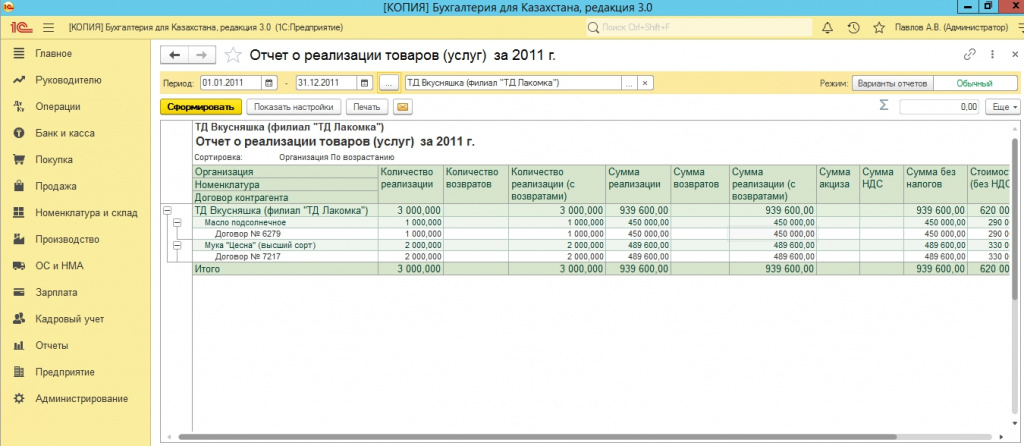Go forward with the right arrow

tap(202, 56)
